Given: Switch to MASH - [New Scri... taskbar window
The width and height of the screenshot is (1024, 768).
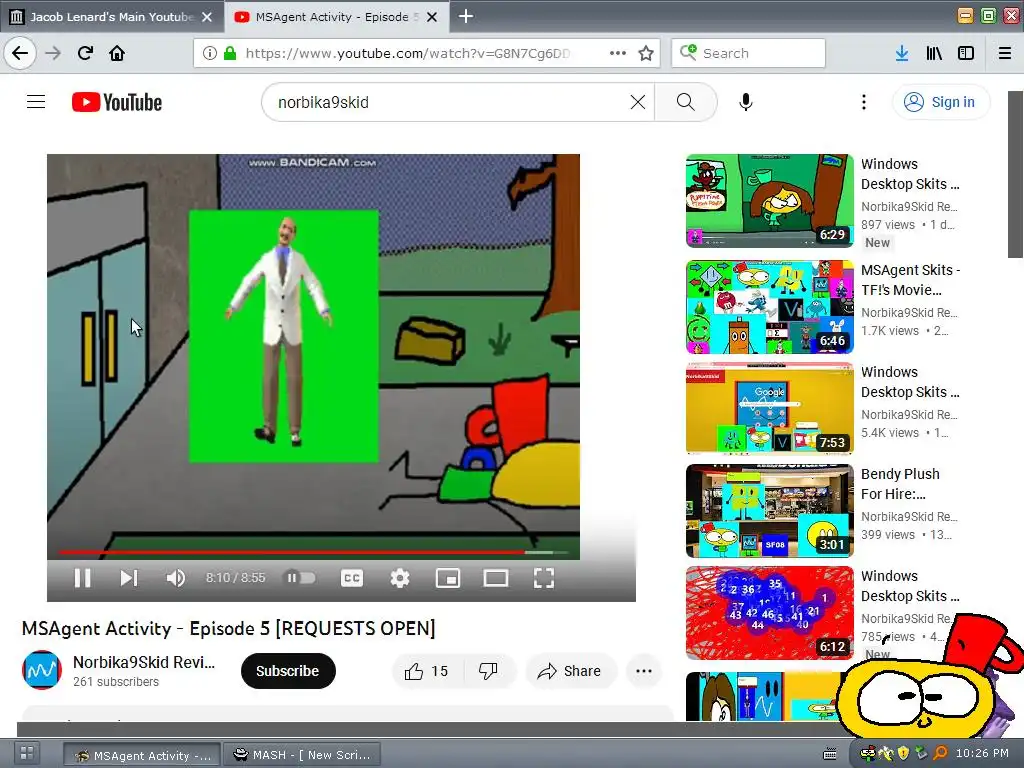Looking at the screenshot, I should pos(302,755).
